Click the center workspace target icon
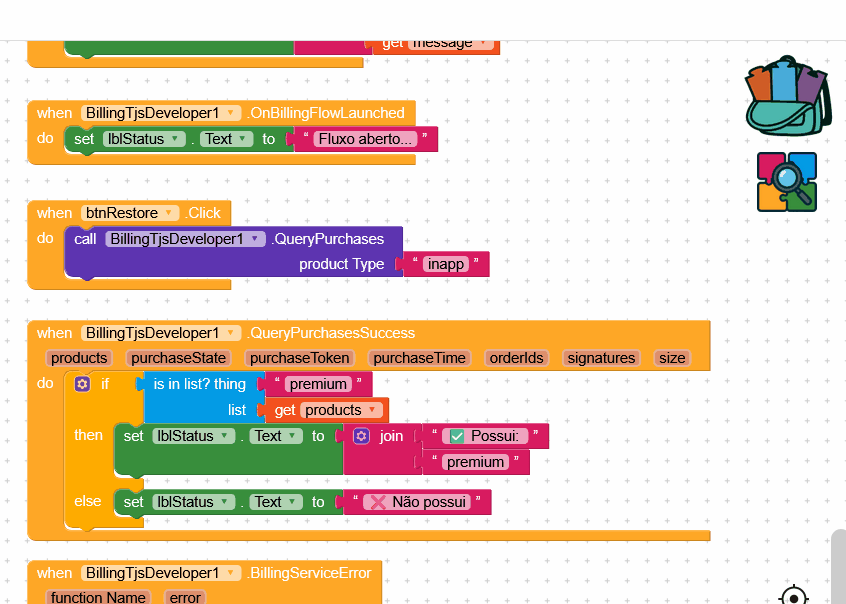 coord(794,595)
